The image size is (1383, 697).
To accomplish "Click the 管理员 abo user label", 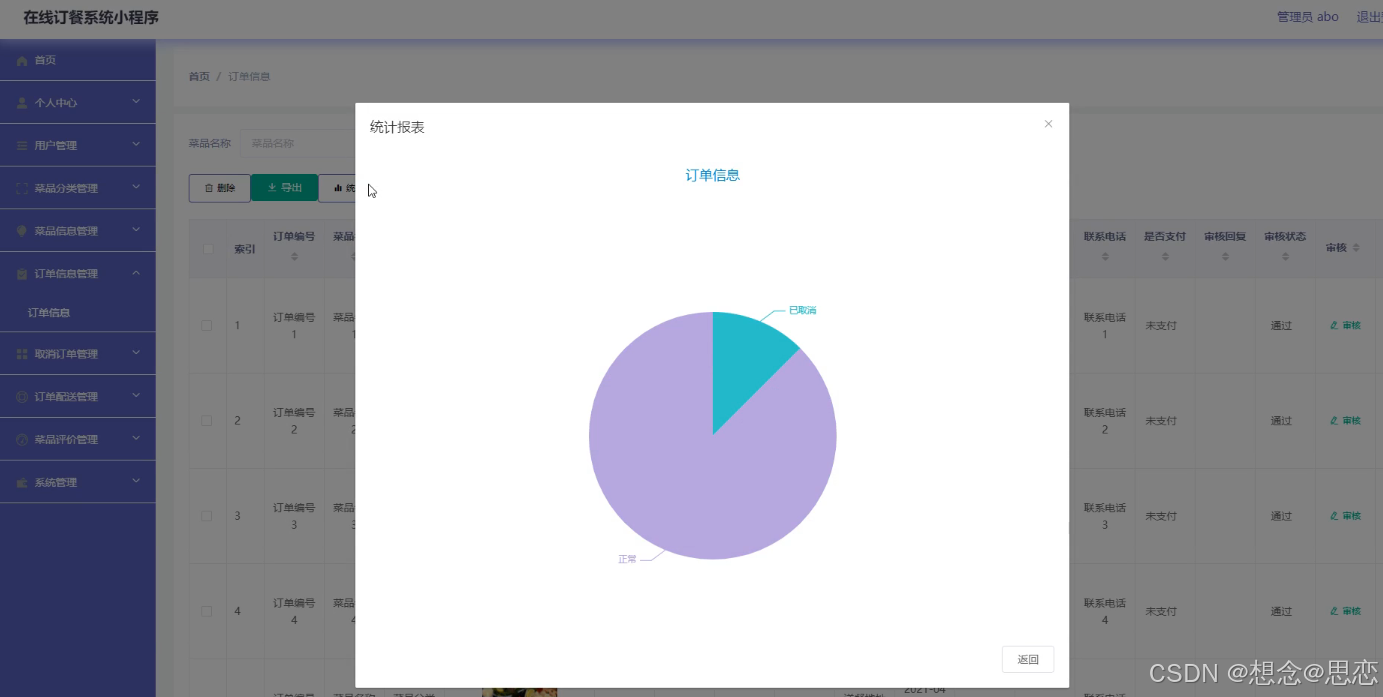I will coord(1307,17).
